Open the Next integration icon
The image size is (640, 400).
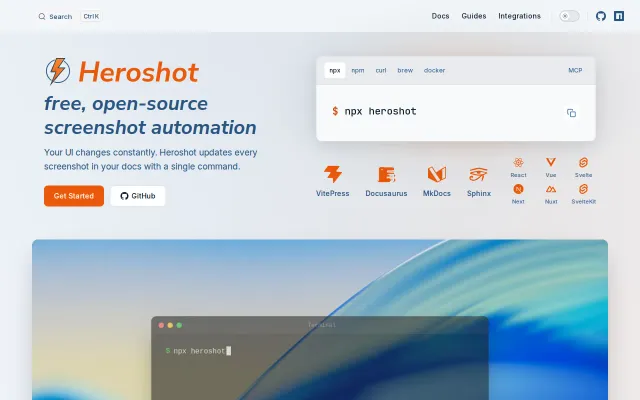point(518,189)
